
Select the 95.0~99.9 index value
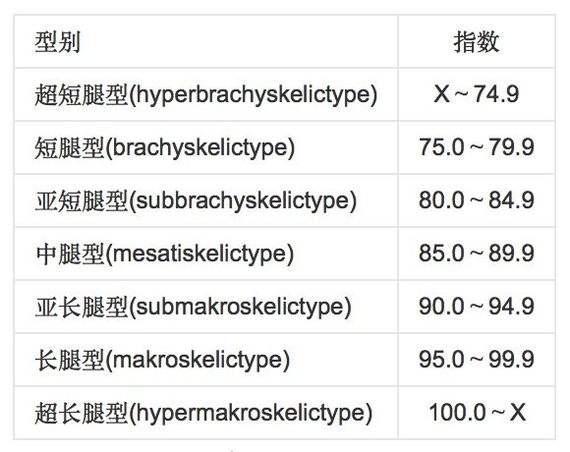476,359
